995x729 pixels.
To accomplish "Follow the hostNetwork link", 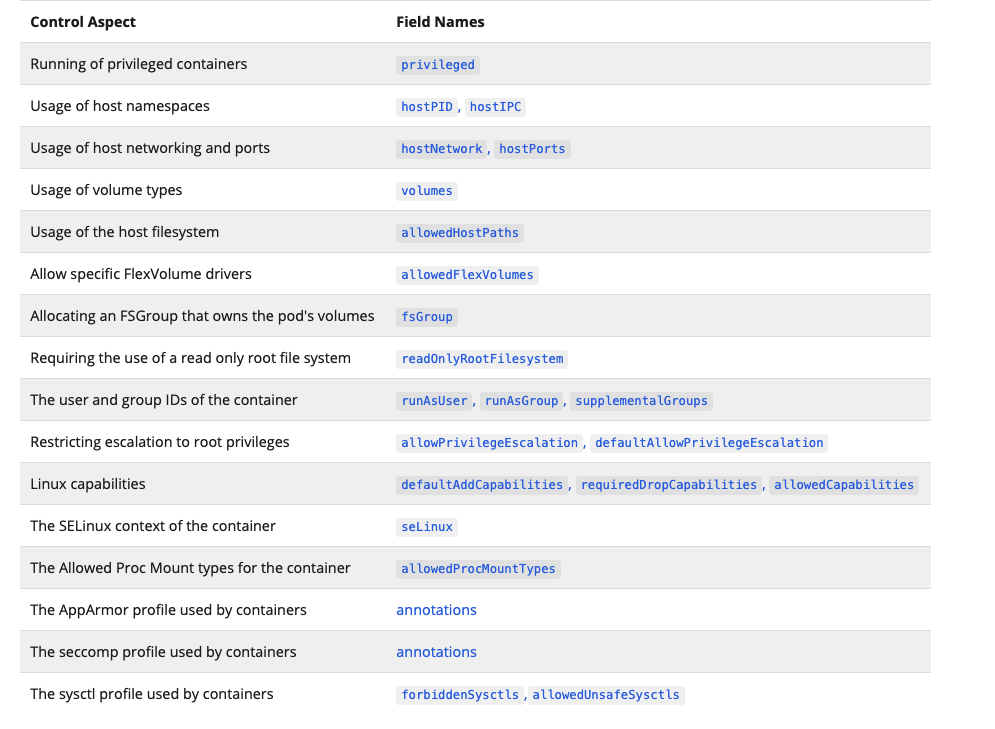I will 441,148.
